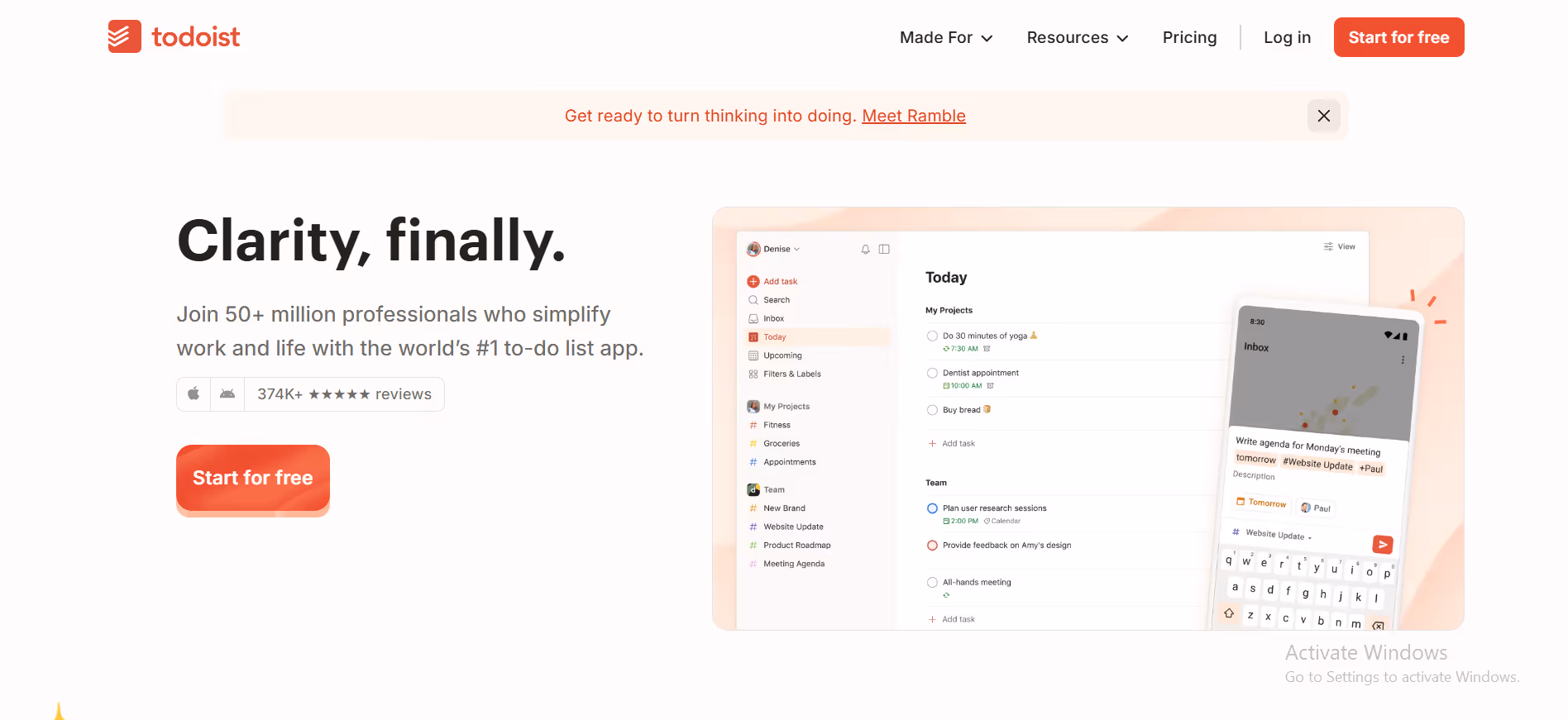Image resolution: width=1568 pixels, height=720 pixels.
Task: Open the New Brand project
Action: coord(784,508)
